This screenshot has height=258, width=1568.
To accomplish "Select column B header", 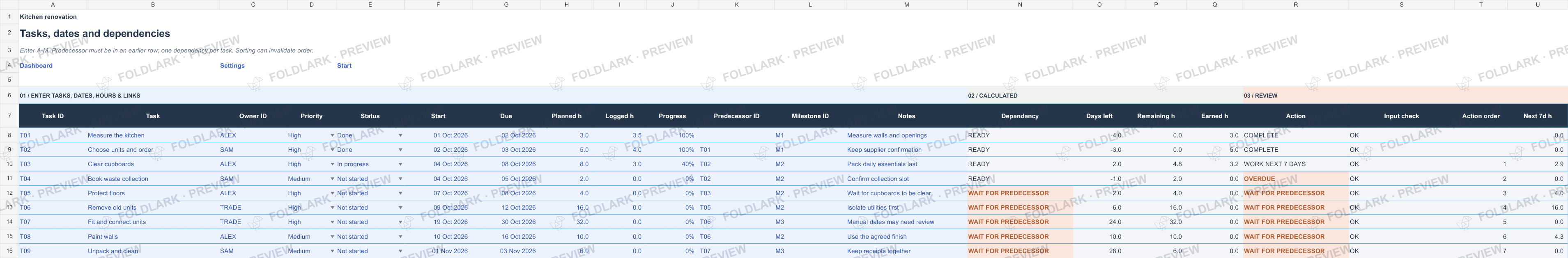I will pyautogui.click(x=153, y=4).
